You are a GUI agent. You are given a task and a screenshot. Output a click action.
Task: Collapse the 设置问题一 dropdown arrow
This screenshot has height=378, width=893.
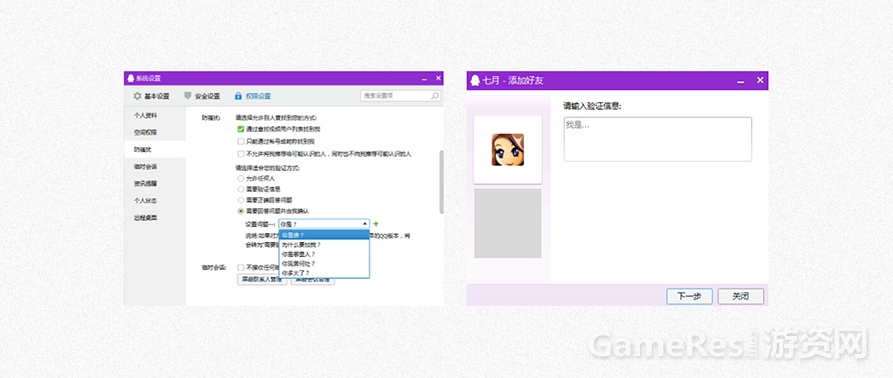364,224
